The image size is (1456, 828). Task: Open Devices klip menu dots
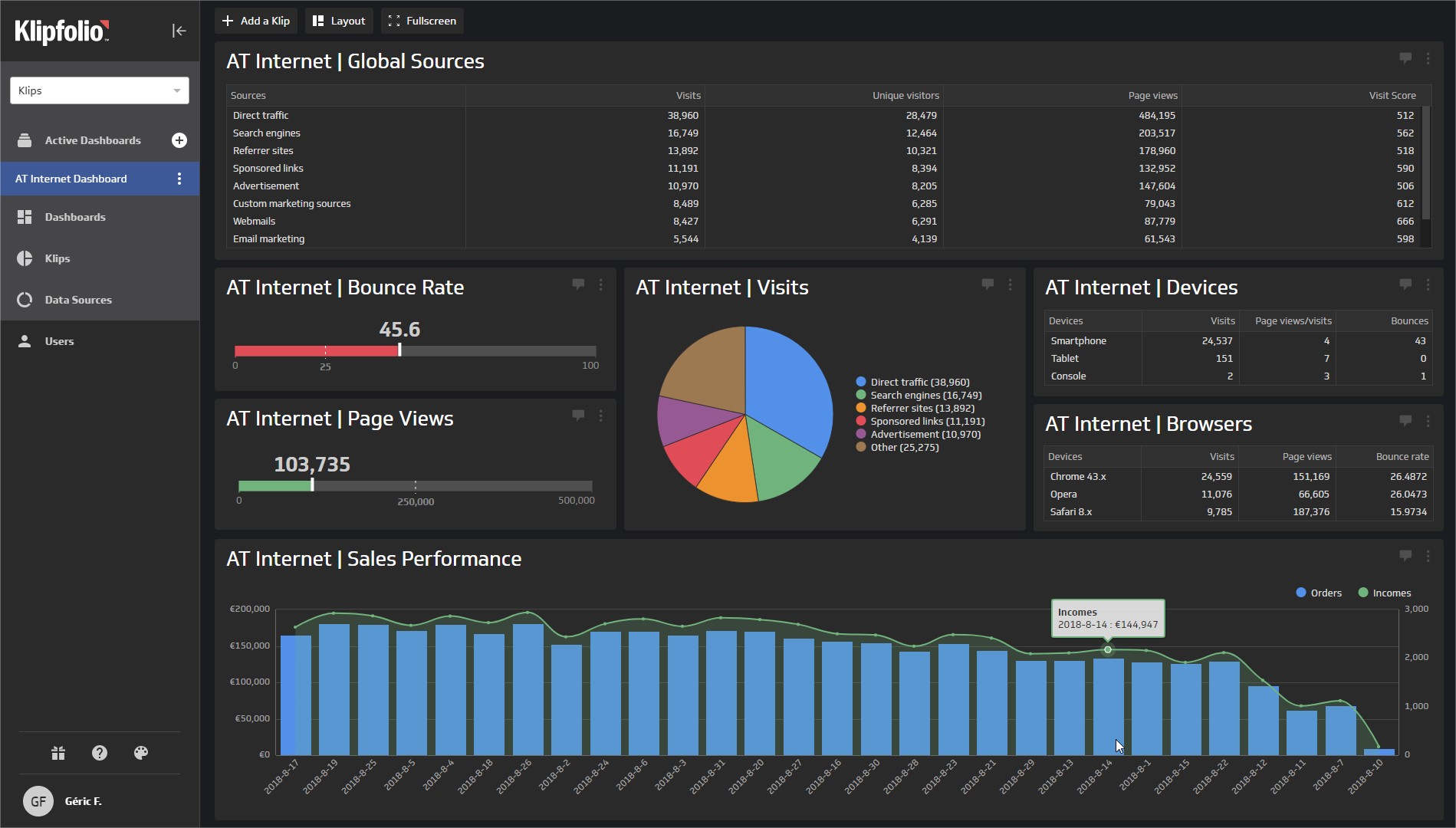pyautogui.click(x=1428, y=284)
